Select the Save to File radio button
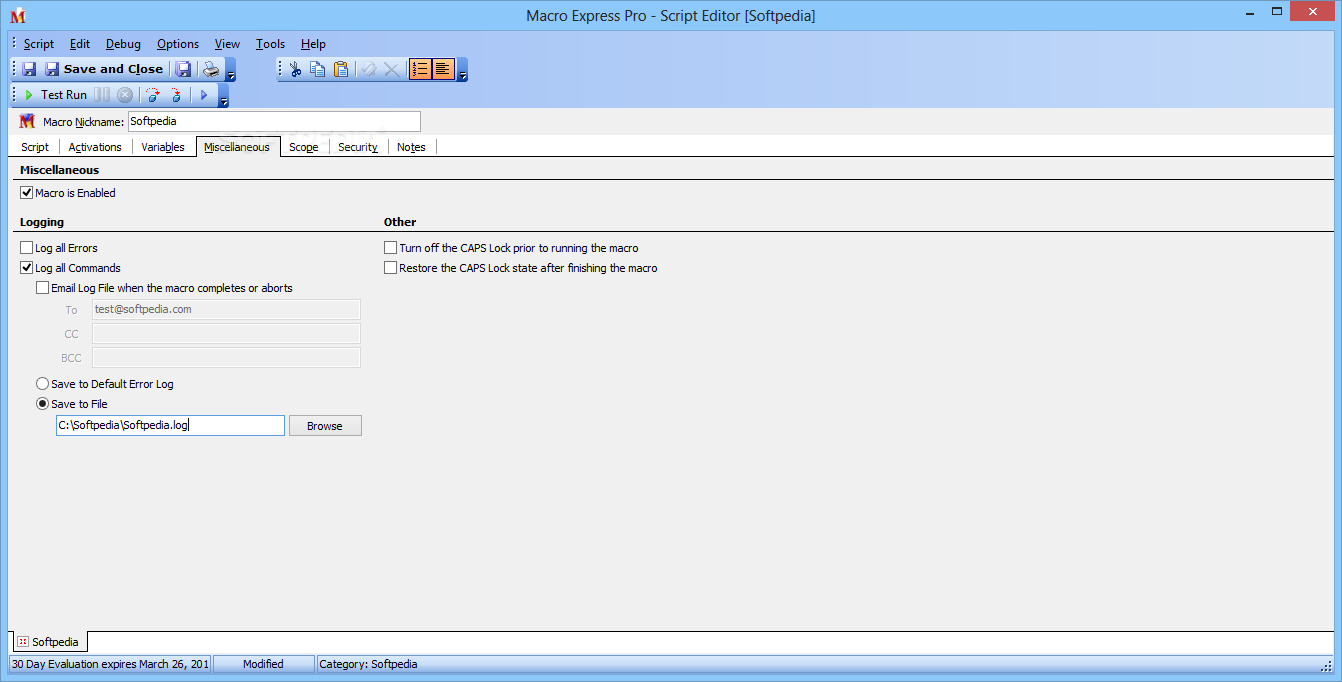Viewport: 1342px width, 682px height. click(42, 404)
